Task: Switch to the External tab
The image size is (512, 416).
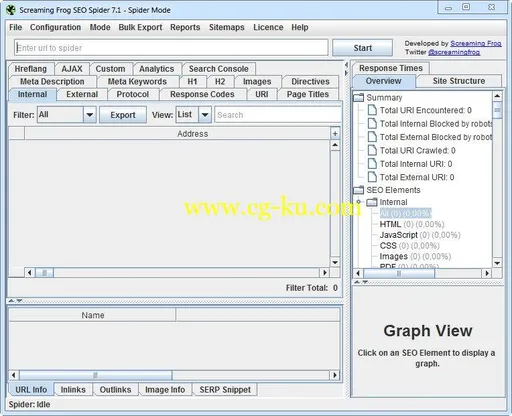Action: [x=82, y=94]
